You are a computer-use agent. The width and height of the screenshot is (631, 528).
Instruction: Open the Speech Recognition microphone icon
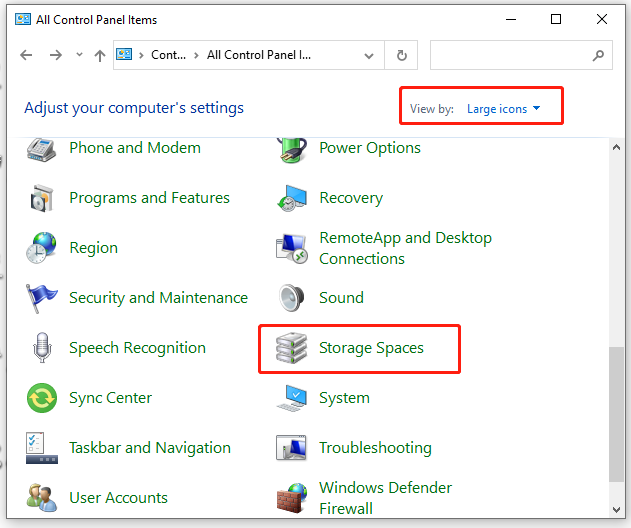tap(42, 348)
